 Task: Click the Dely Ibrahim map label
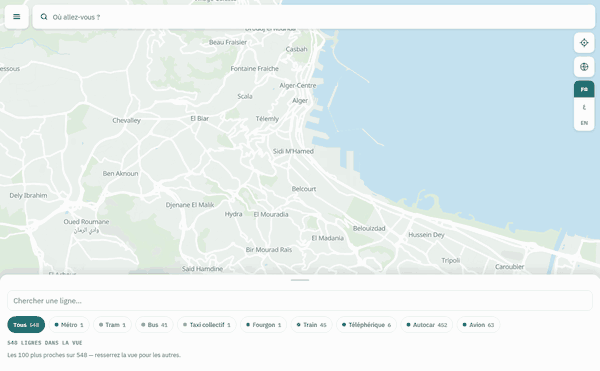tap(28, 195)
